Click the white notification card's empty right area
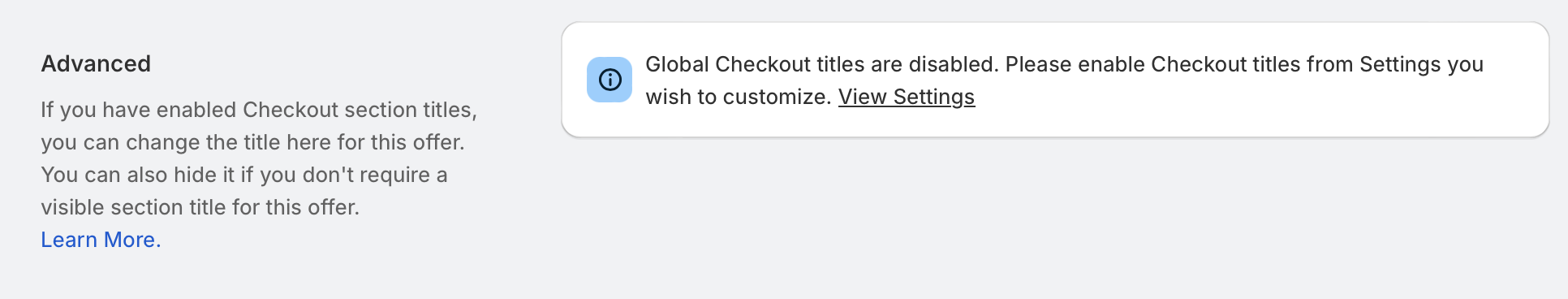Screen dimensions: 1568x299 click(1299, 106)
